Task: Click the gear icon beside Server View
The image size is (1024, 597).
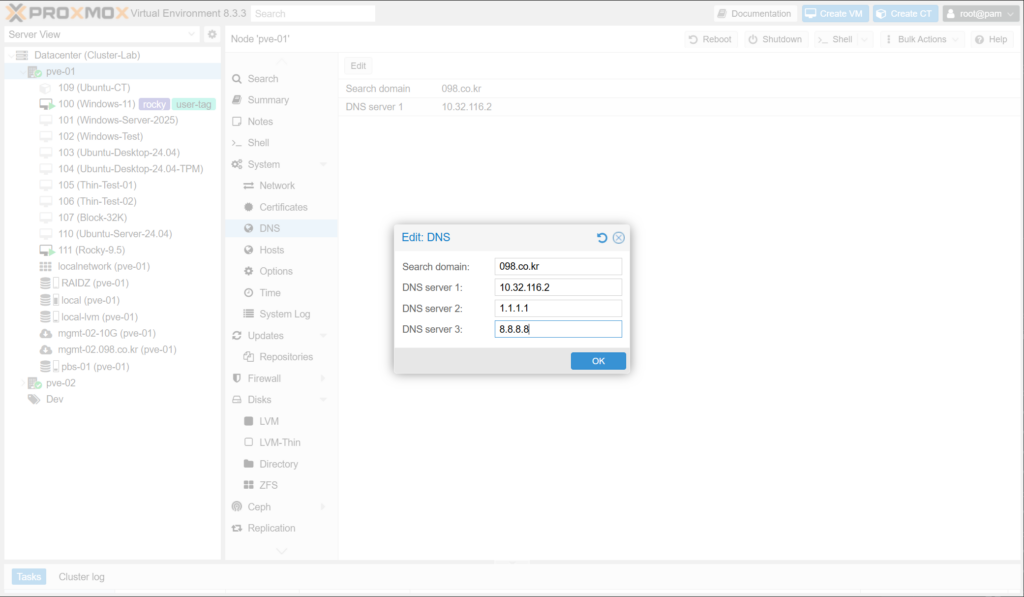Action: click(212, 35)
